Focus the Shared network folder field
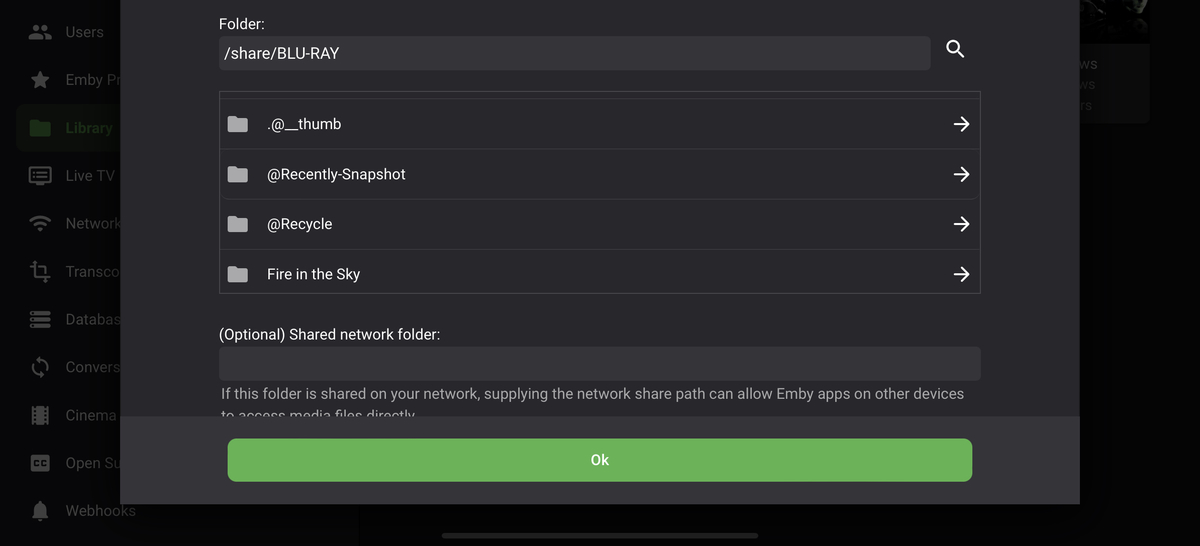Screen dimensions: 1200x546 point(600,364)
